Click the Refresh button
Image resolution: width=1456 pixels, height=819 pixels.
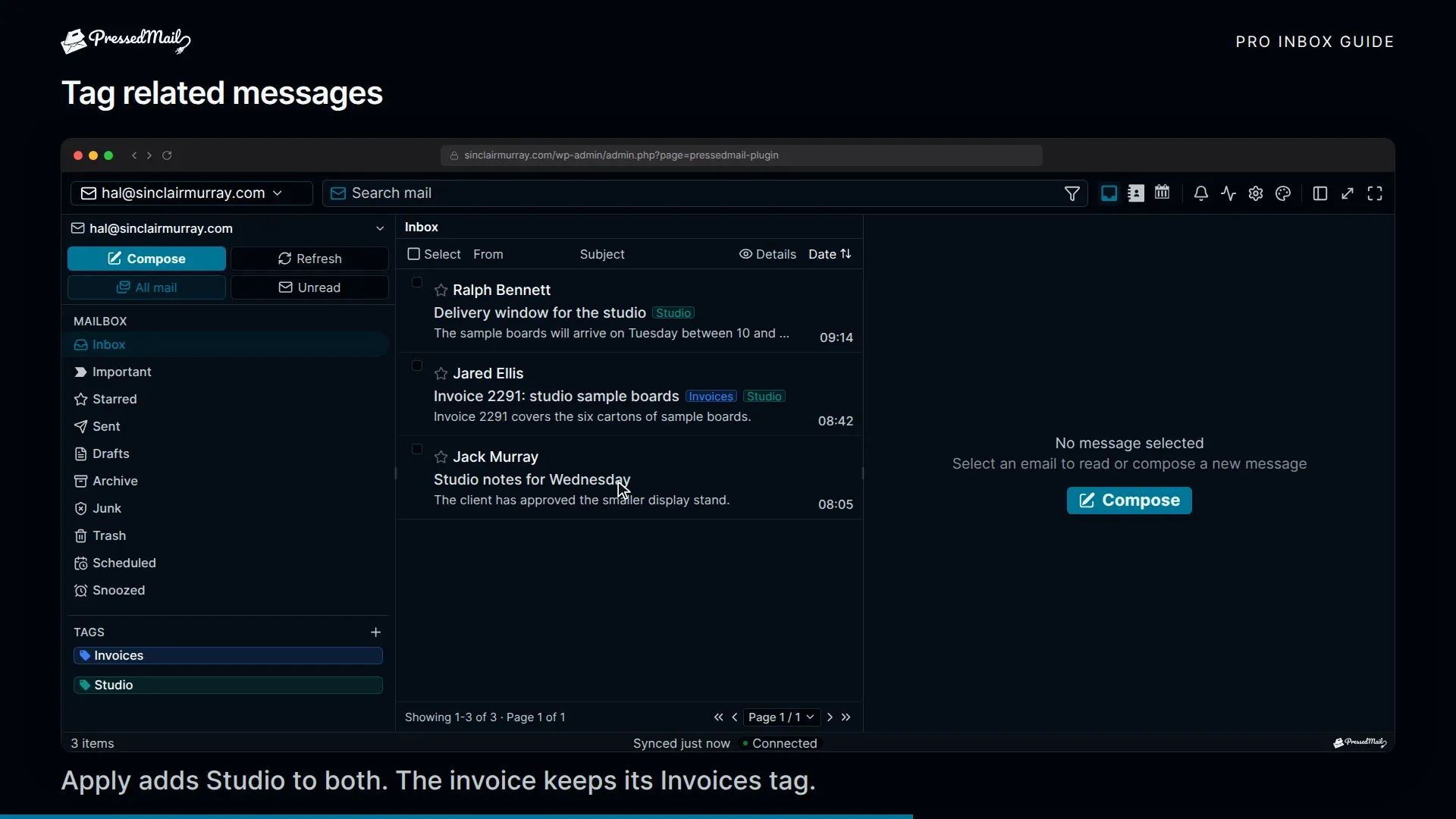coord(309,259)
